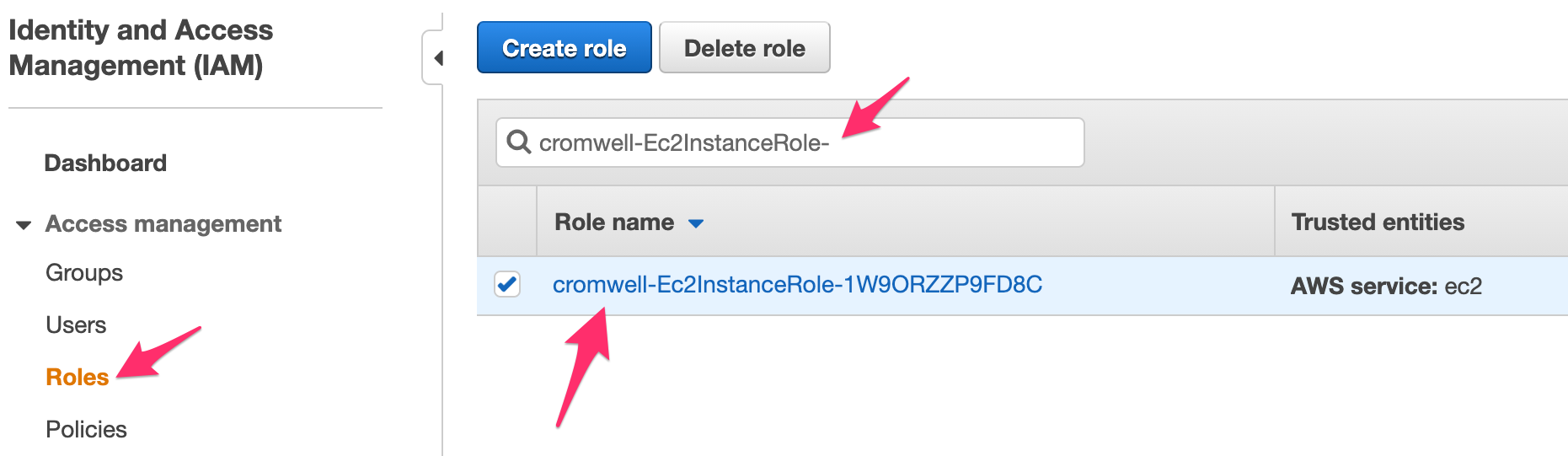Click the empty checkbox column header cell

507,222
